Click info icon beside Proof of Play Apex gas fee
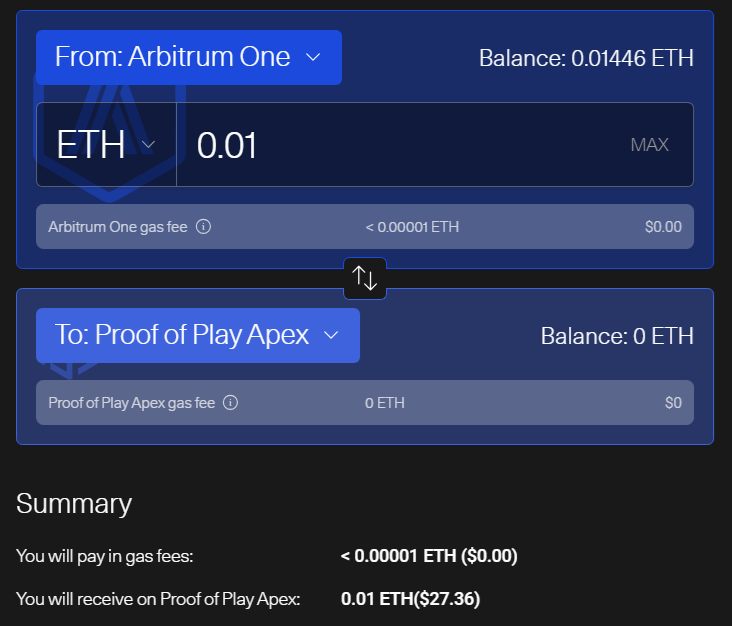 (230, 402)
